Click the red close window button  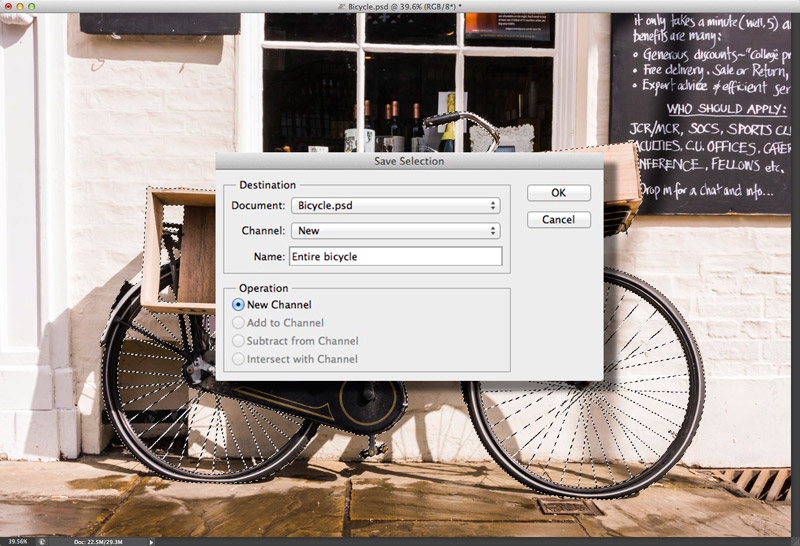coord(7,6)
